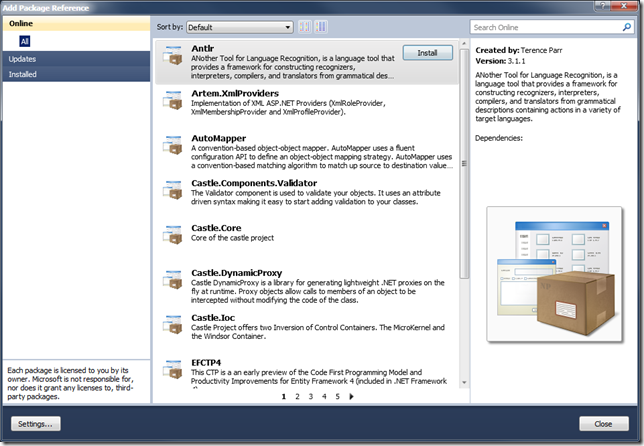Open the Settings dialog

click(36, 424)
